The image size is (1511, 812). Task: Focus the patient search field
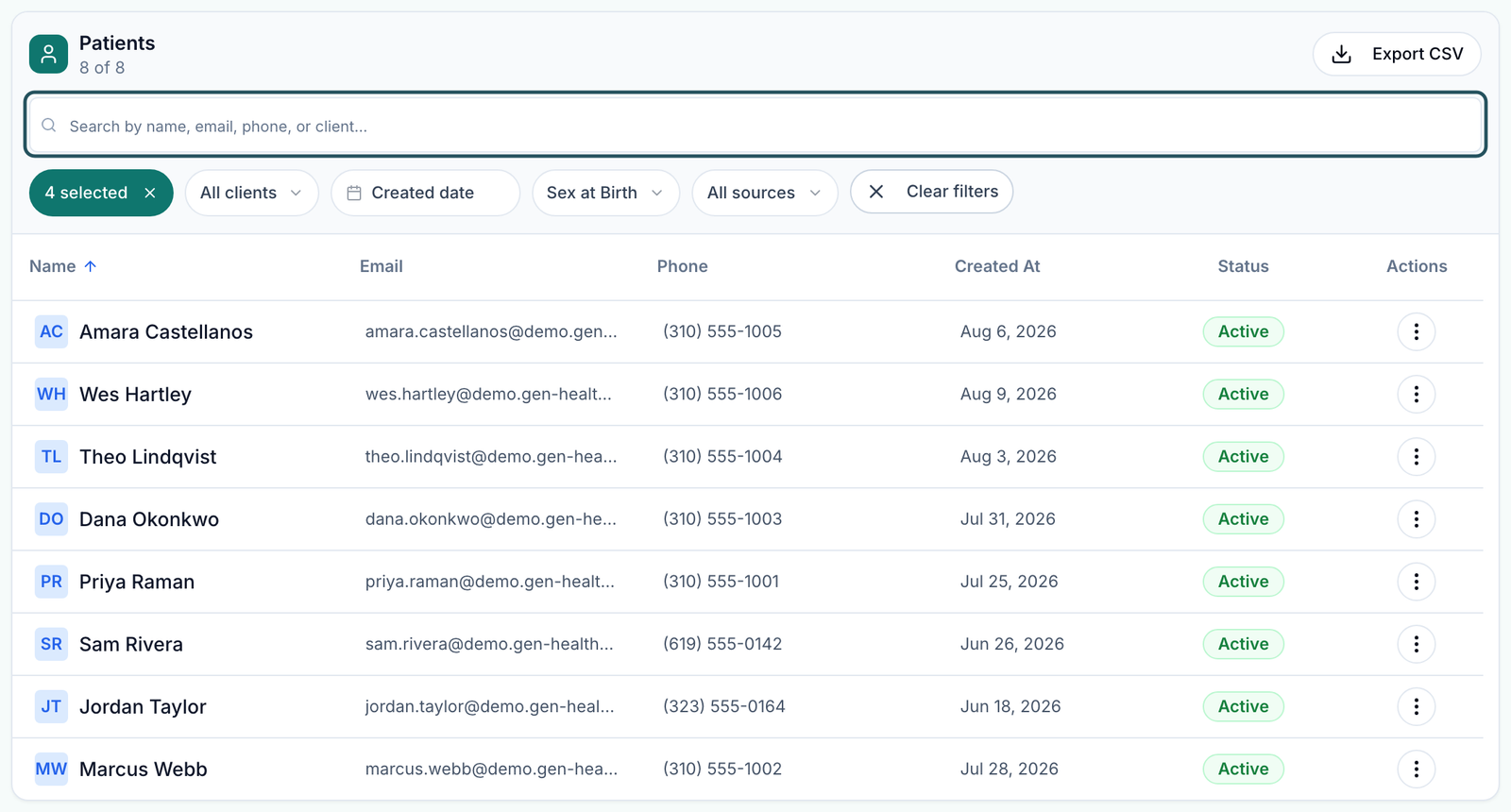(x=755, y=126)
